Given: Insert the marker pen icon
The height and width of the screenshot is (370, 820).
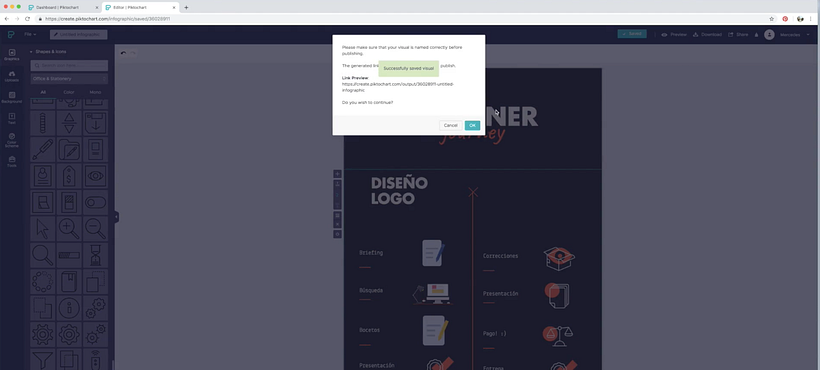Looking at the screenshot, I should click(x=43, y=149).
